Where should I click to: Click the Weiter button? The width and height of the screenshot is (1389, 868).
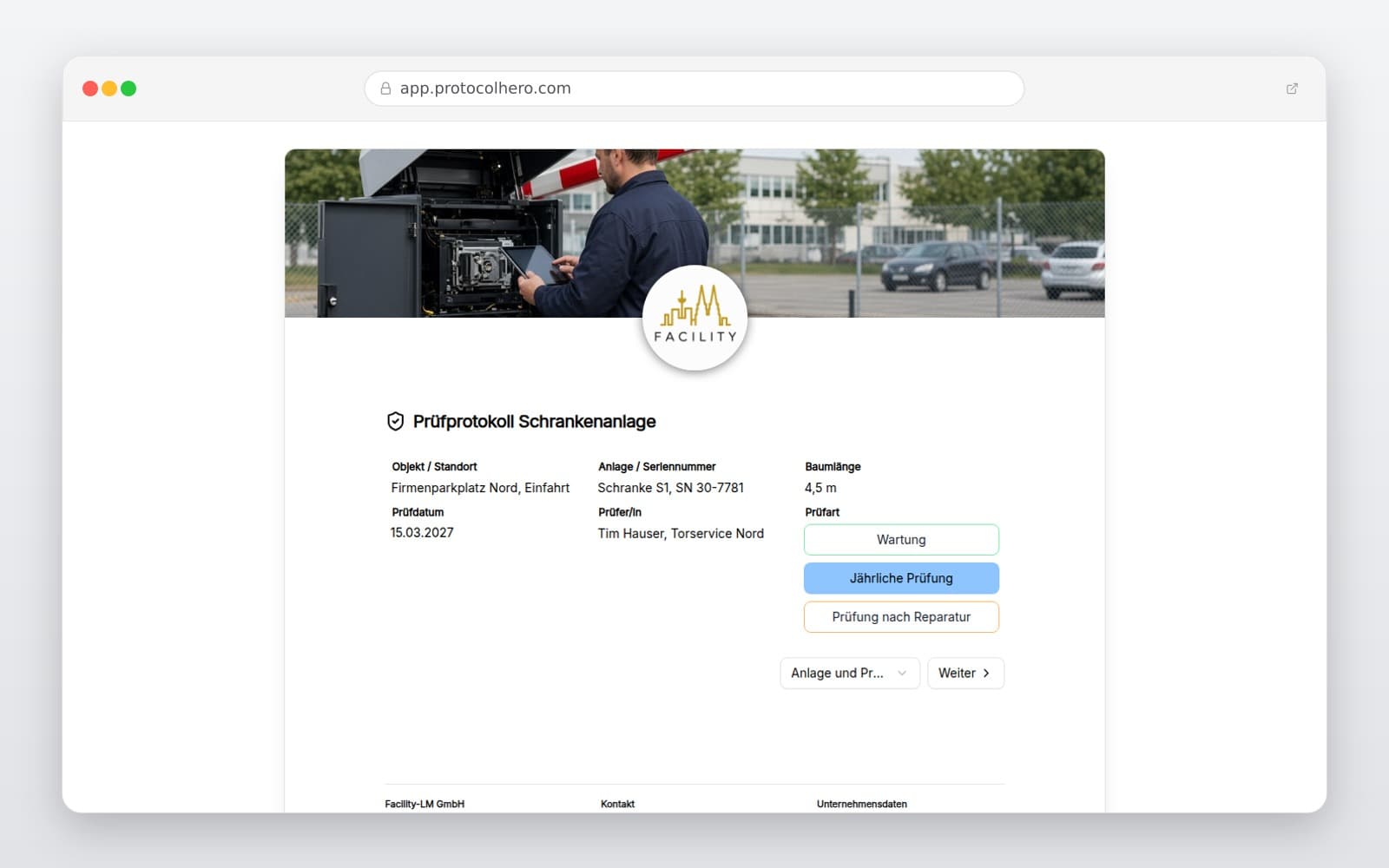click(x=965, y=674)
